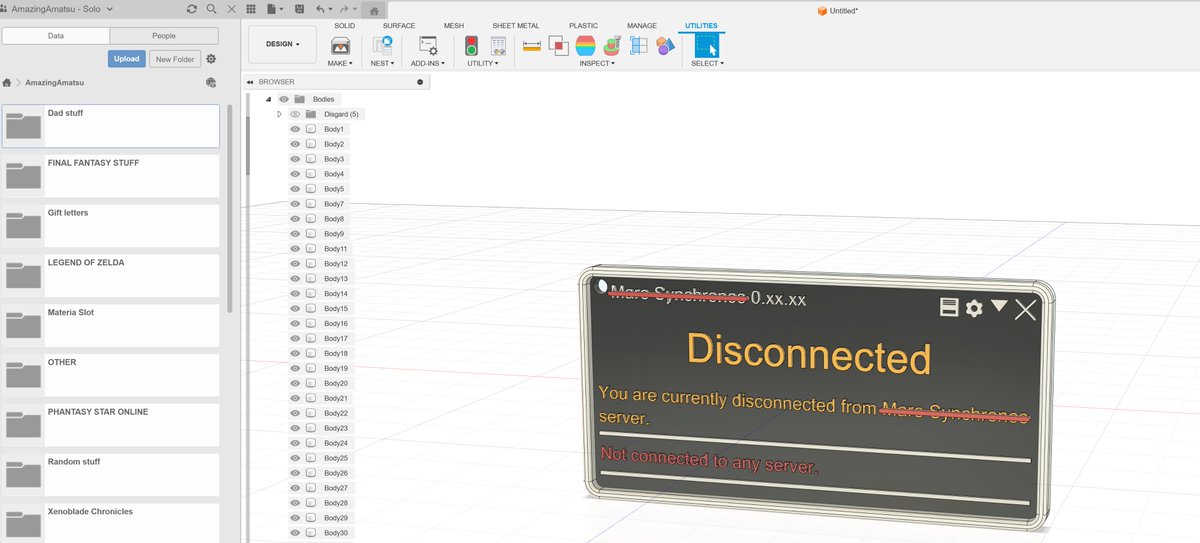Select Body16 in the browser
The image size is (1200, 543).
[334, 323]
